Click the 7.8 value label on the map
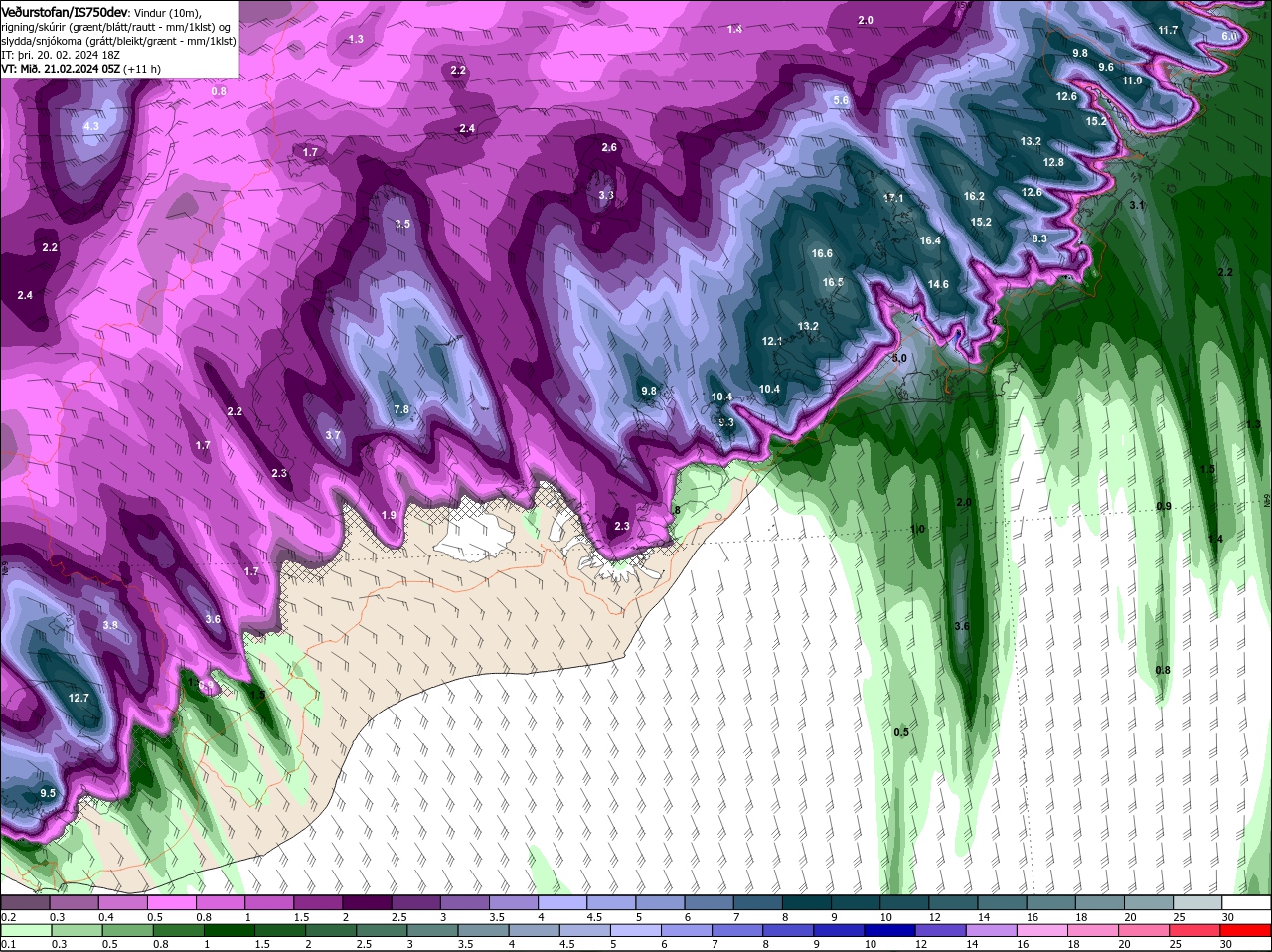The image size is (1272, 952). [401, 409]
